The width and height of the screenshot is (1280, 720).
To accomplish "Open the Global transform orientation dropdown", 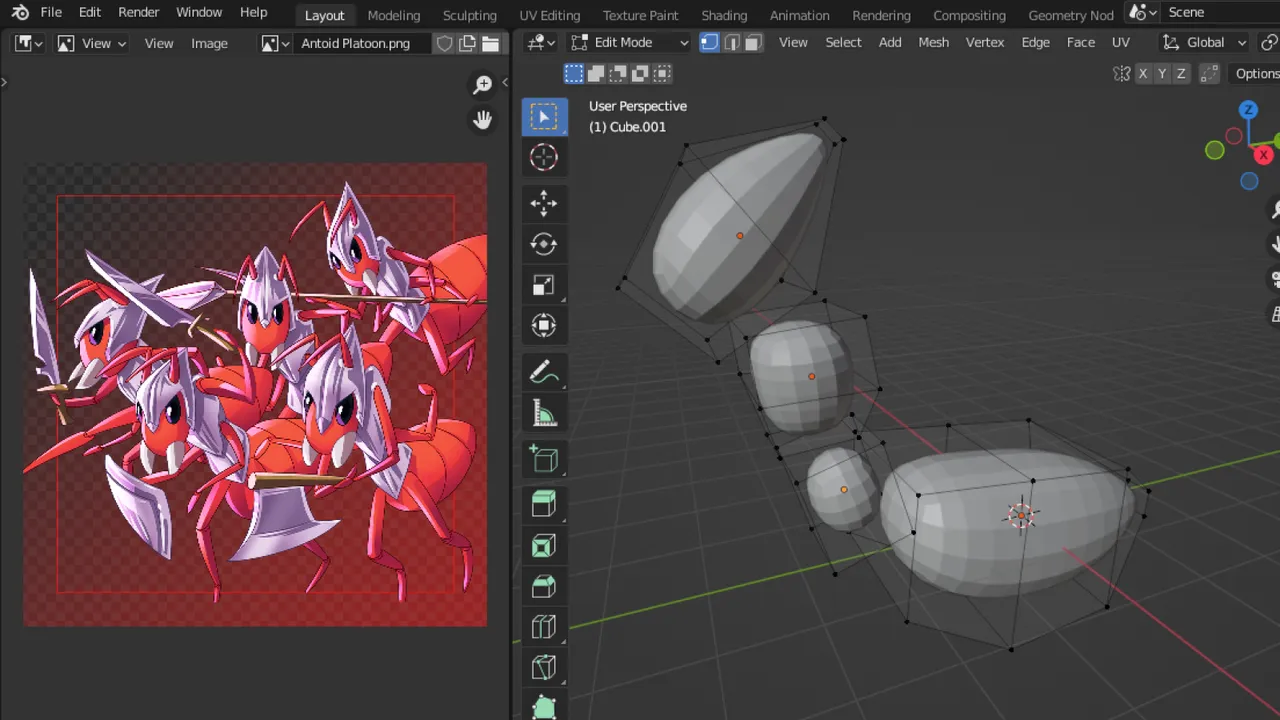I will (x=1204, y=42).
